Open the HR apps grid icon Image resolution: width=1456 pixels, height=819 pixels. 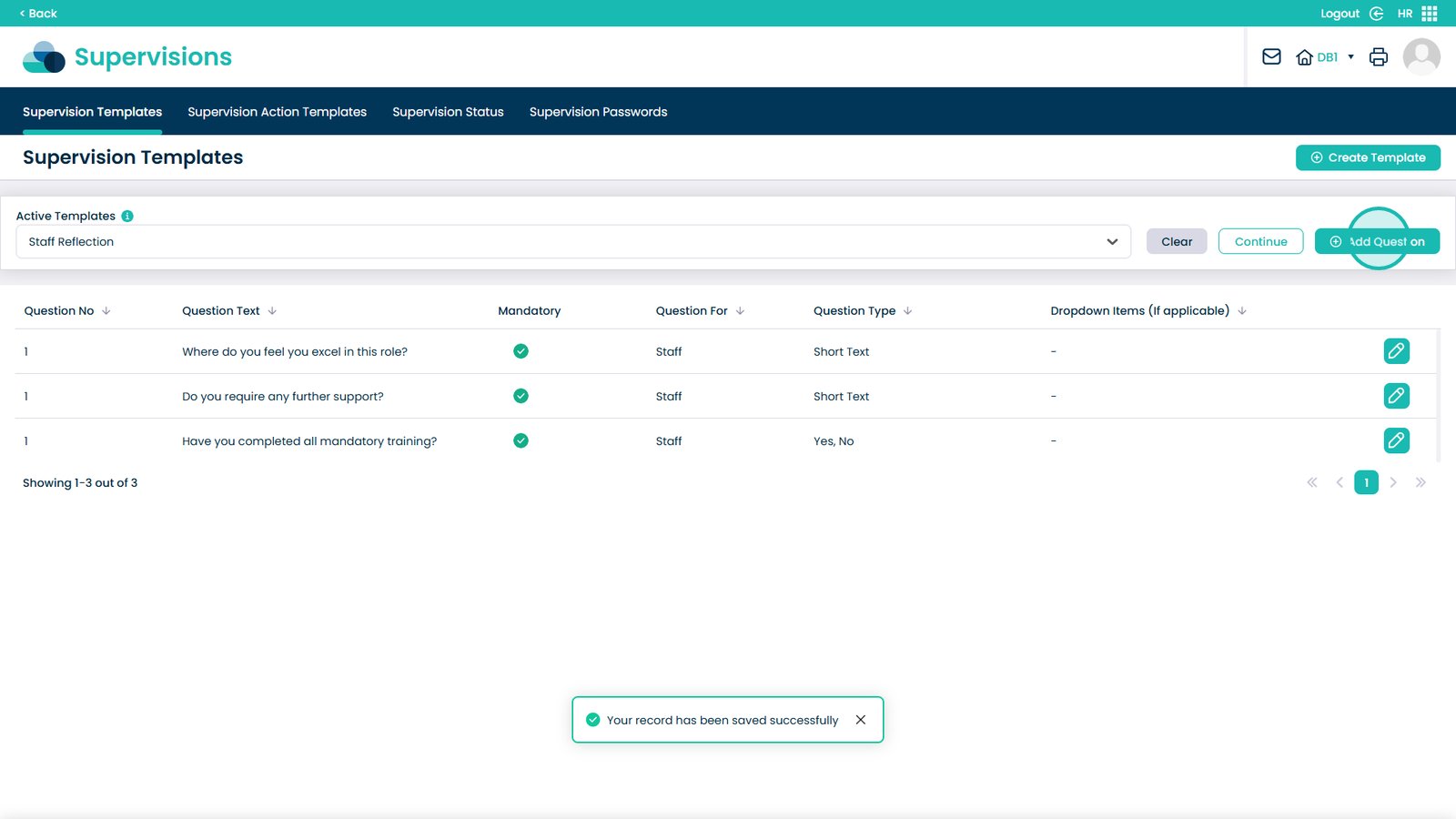coord(1429,14)
